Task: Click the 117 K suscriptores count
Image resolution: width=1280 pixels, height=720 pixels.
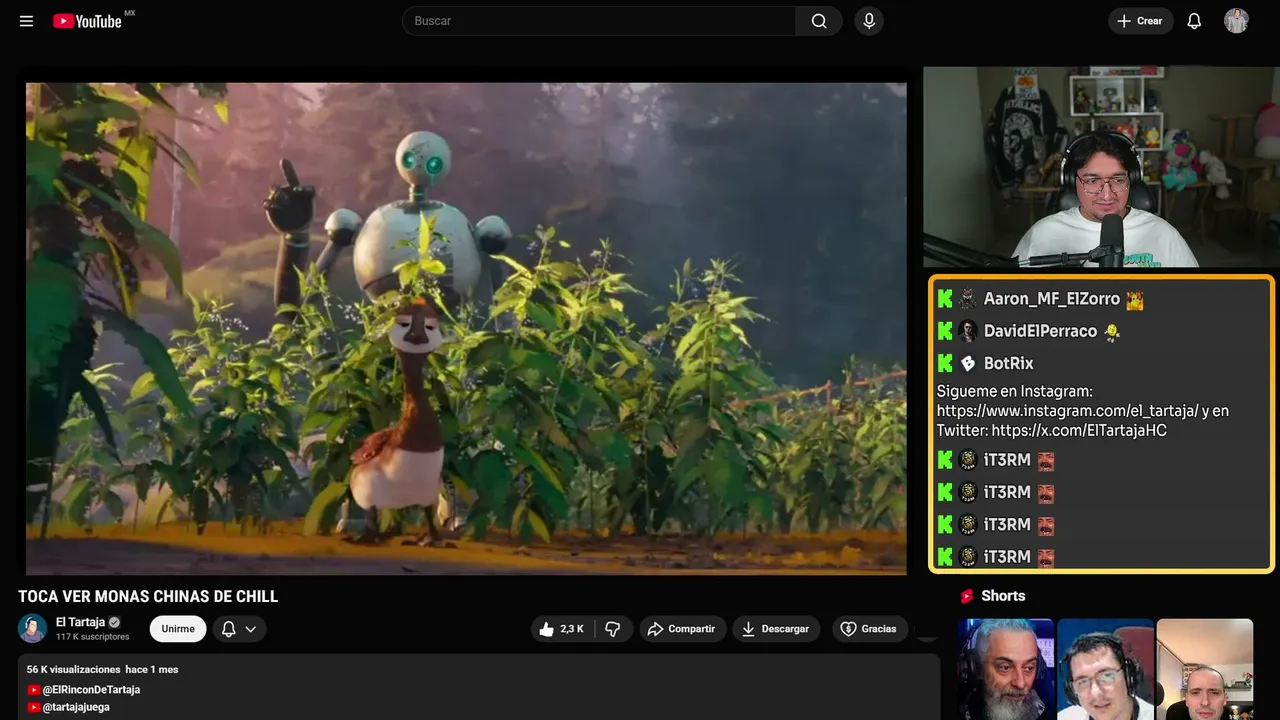Action: point(93,637)
